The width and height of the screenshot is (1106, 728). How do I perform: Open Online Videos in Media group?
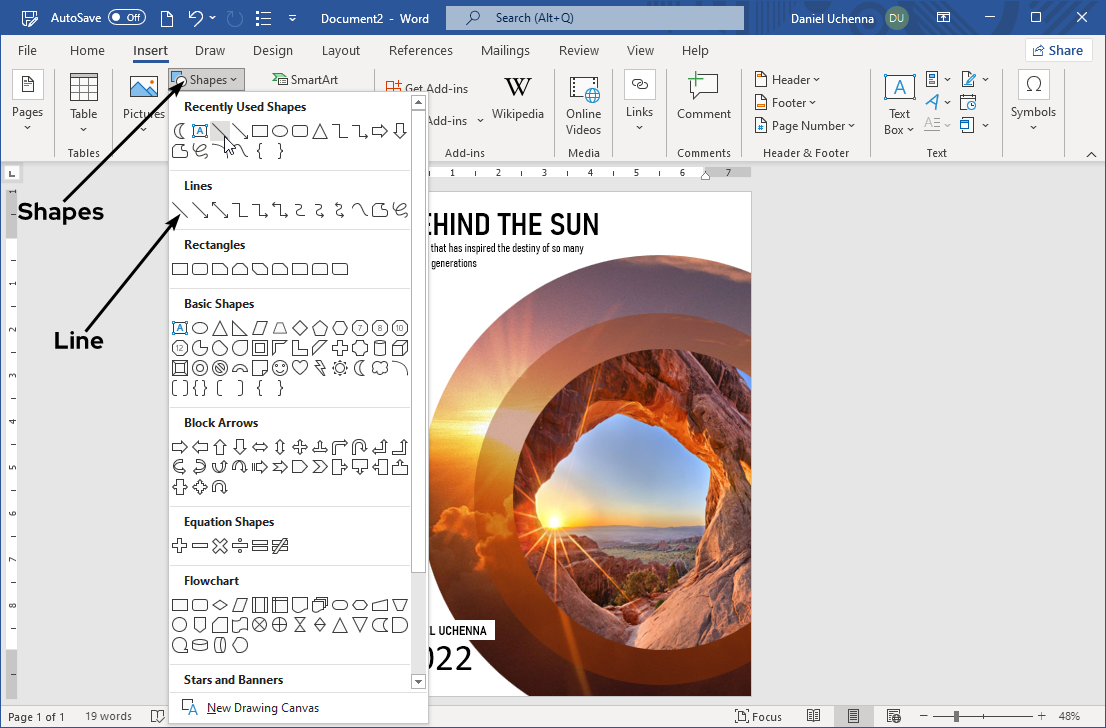583,104
